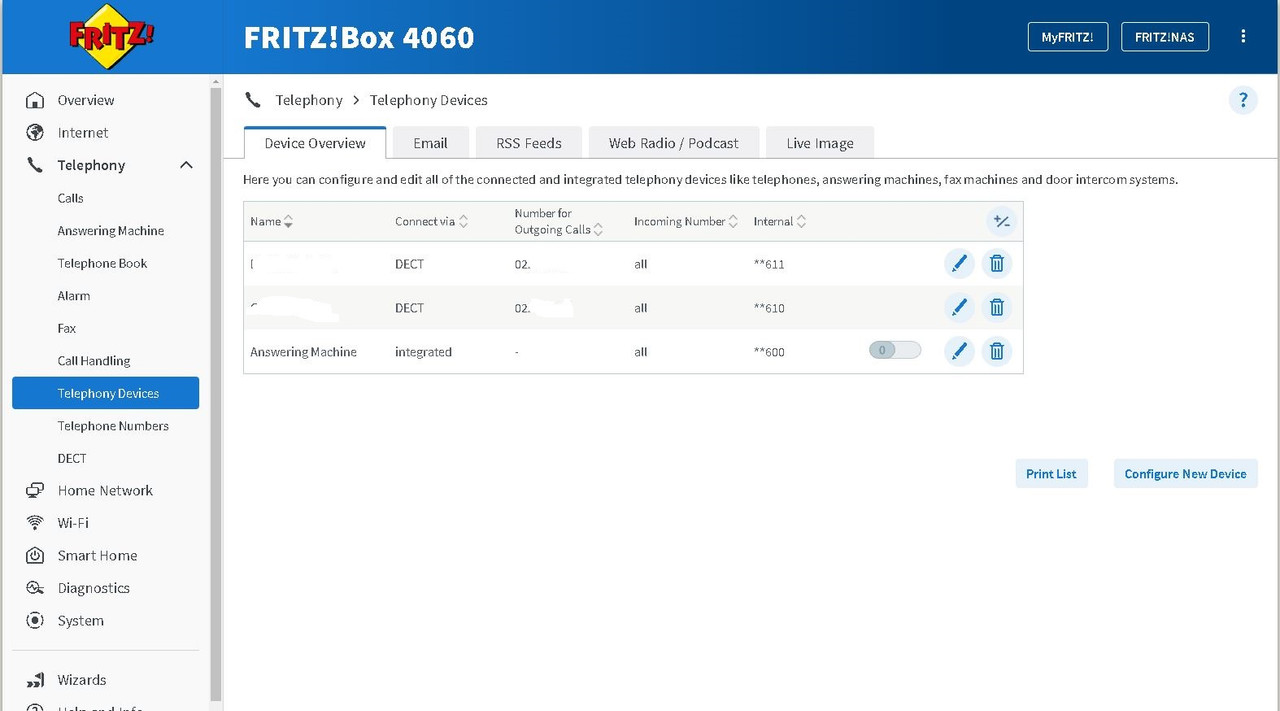Click the **611 internal number cell
This screenshot has height=711, width=1280.
click(769, 264)
